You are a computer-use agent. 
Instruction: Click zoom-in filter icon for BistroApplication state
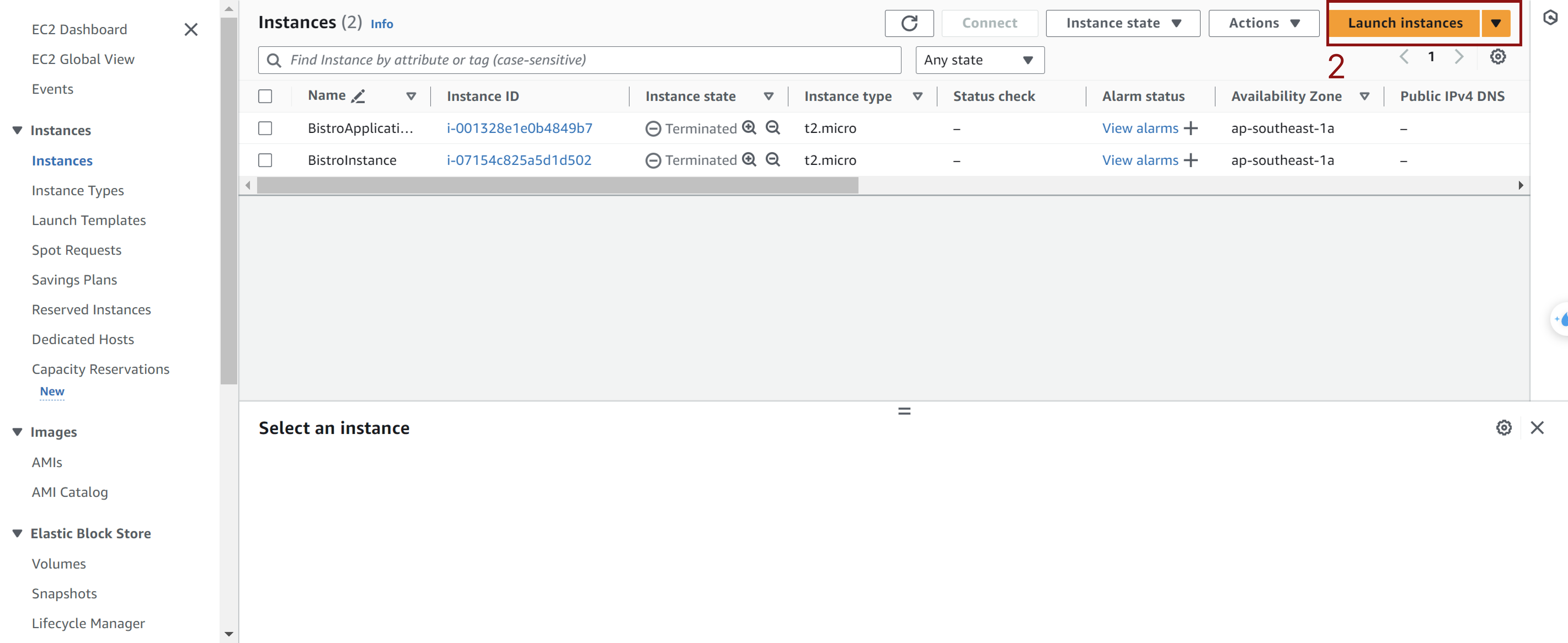749,127
